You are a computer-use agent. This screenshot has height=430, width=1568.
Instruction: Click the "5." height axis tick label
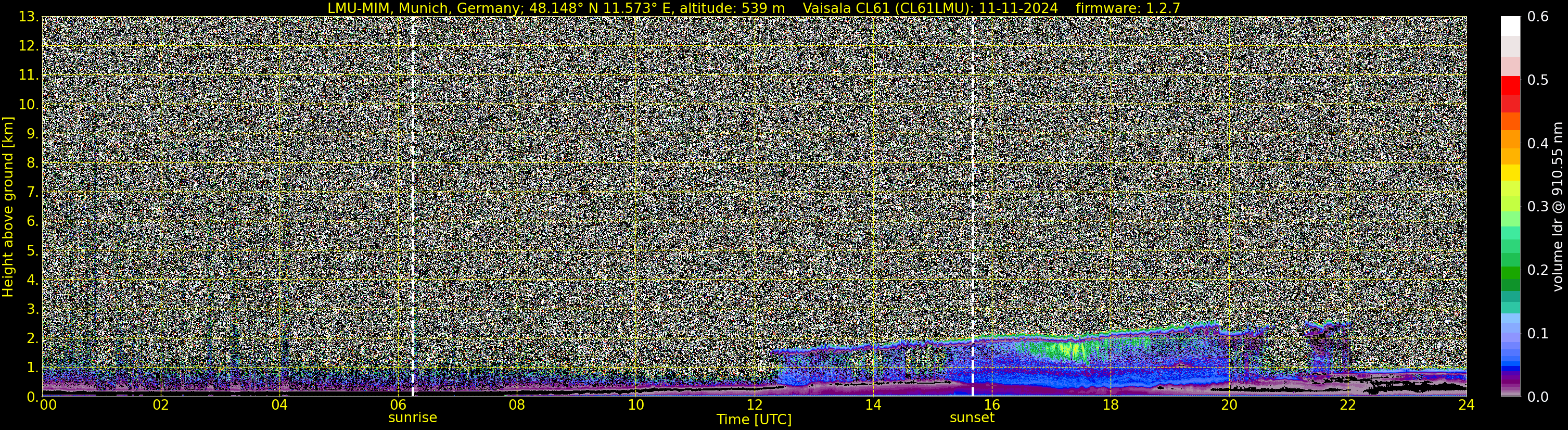pos(32,251)
